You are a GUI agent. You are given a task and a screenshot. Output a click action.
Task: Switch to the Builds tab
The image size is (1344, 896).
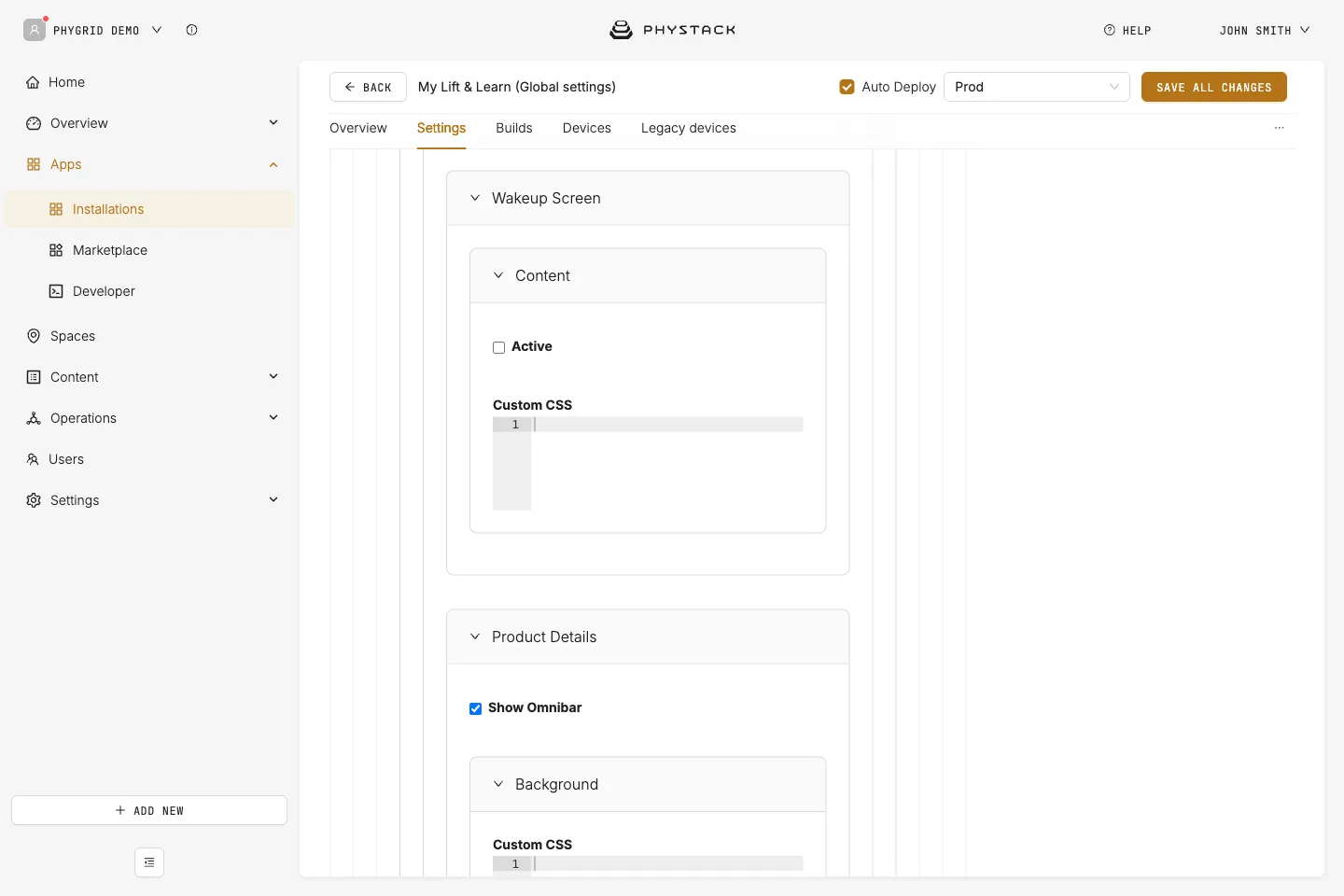(514, 128)
